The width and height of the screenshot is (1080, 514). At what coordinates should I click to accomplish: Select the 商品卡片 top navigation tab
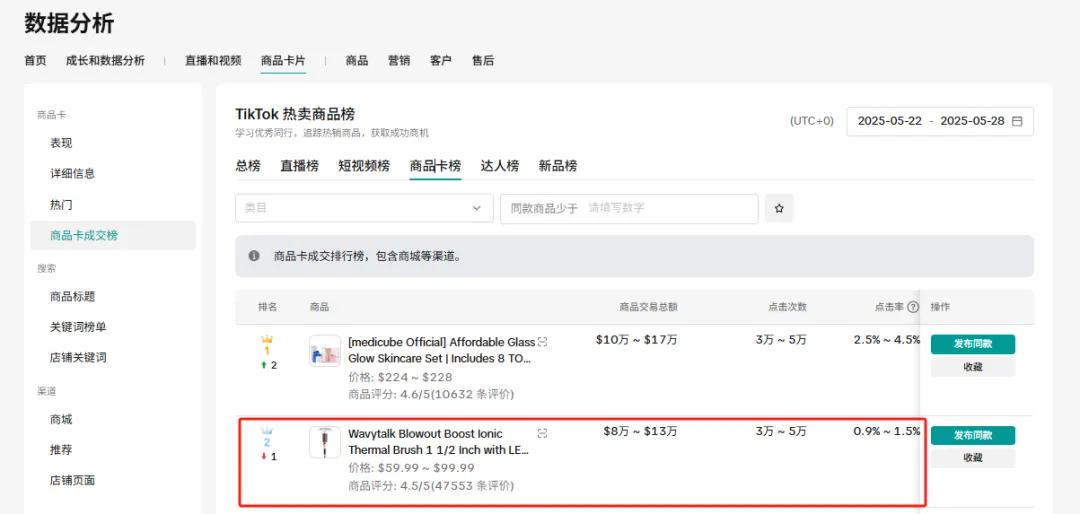point(283,61)
